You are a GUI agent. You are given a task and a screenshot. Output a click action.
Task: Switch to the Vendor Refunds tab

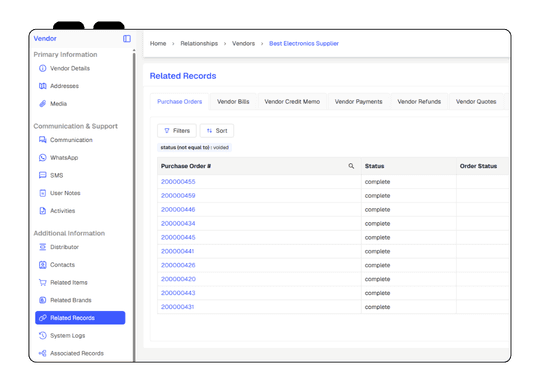419,102
